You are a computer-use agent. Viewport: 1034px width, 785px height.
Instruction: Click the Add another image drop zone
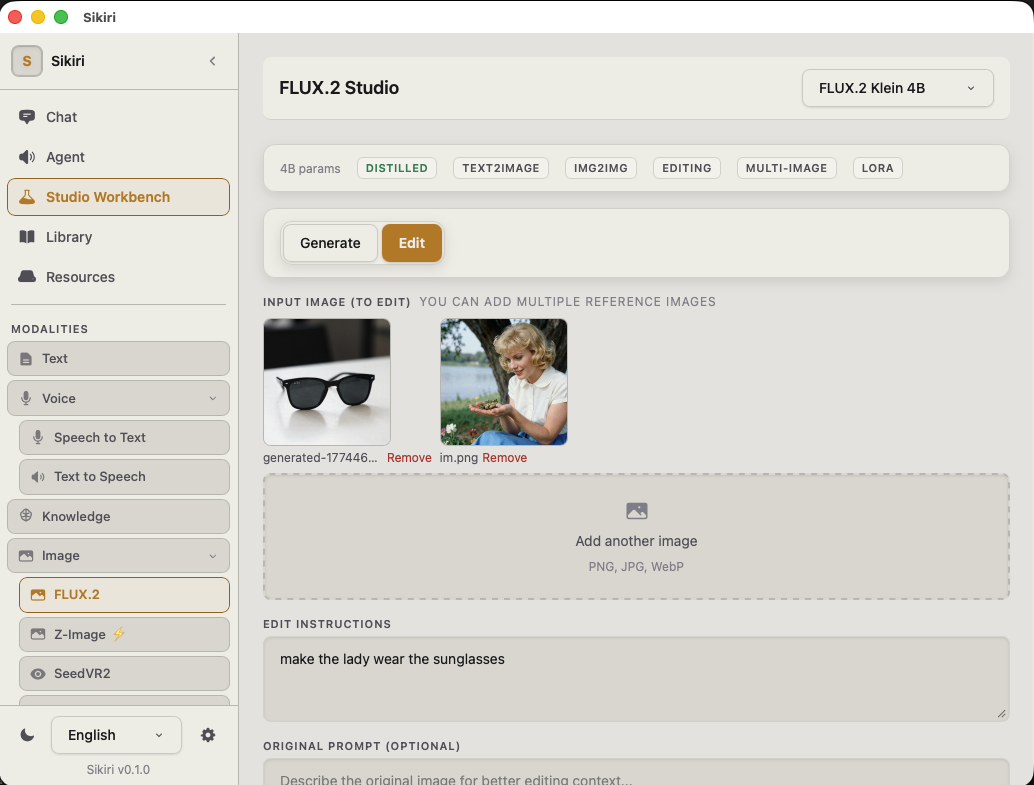(x=636, y=536)
